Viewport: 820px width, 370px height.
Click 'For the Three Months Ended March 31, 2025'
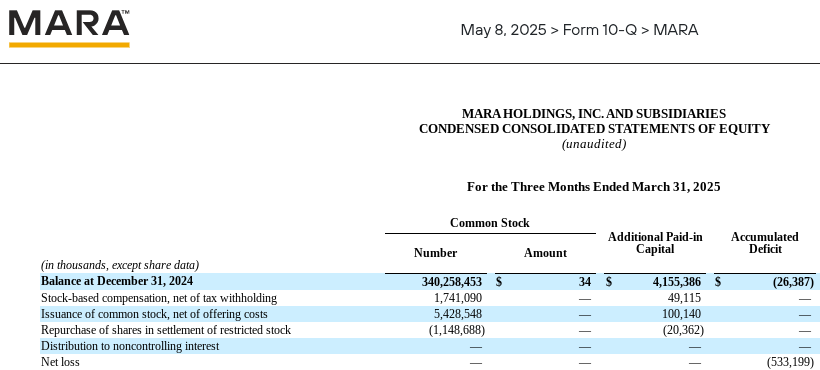click(x=594, y=187)
